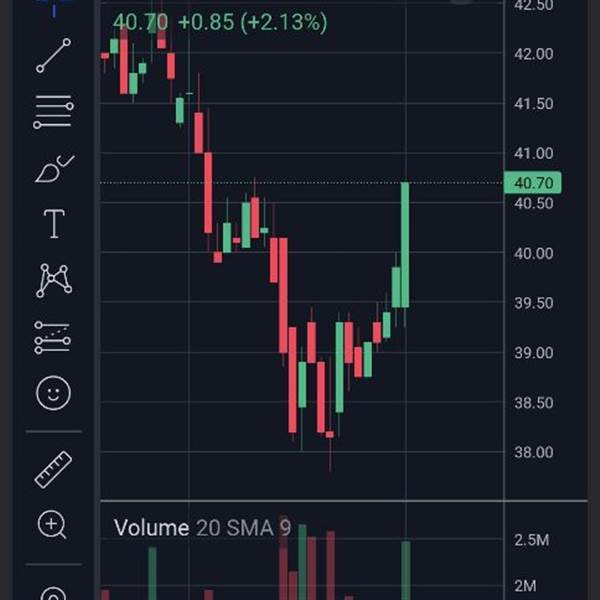Click the 40.50 price axis label
Viewport: 600px width, 600px height.
534,204
